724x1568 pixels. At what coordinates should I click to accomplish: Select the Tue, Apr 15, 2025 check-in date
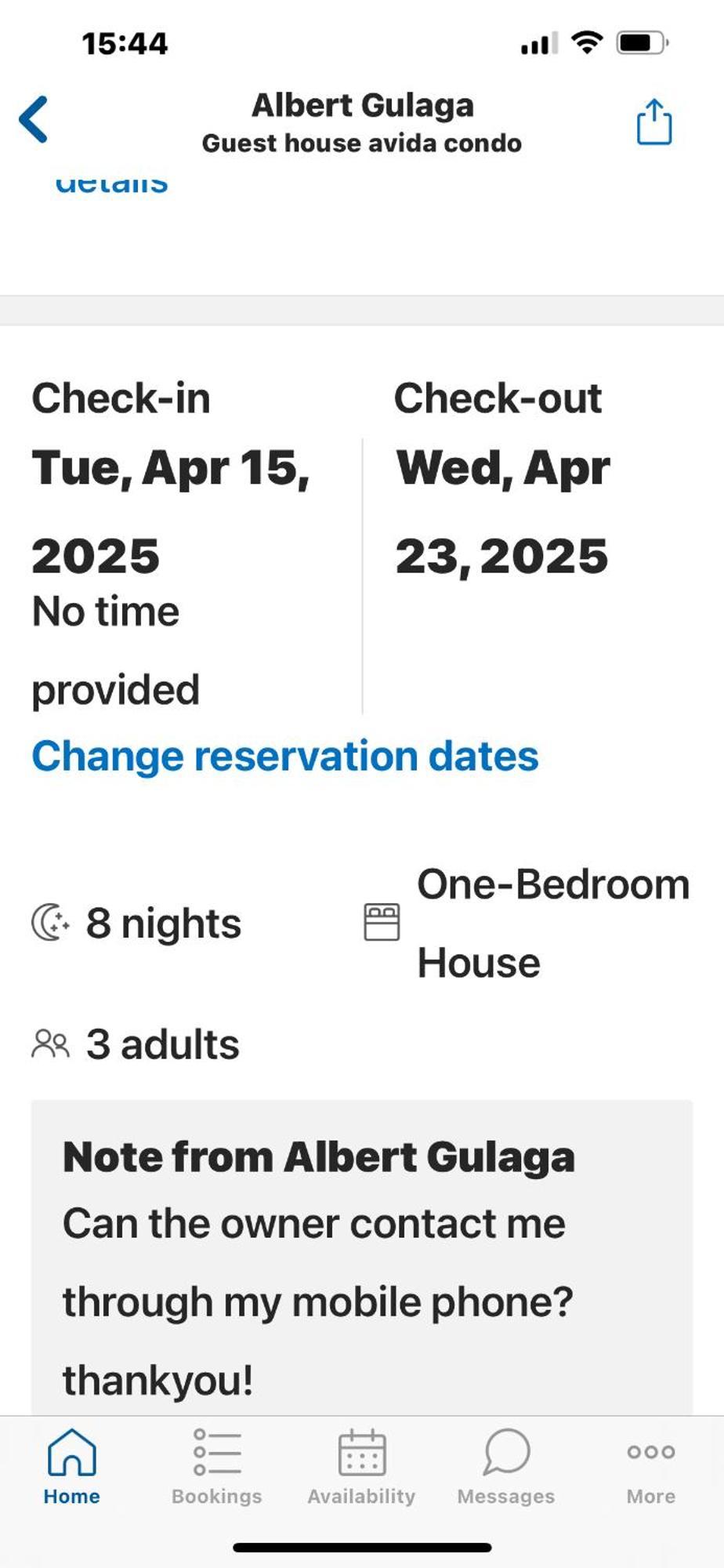(x=171, y=512)
